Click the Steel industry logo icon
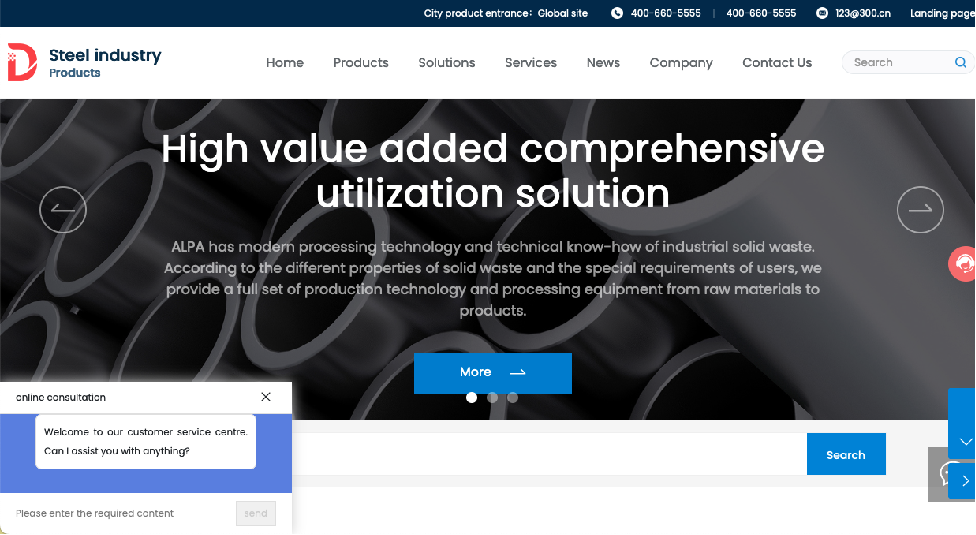 pos(22,62)
